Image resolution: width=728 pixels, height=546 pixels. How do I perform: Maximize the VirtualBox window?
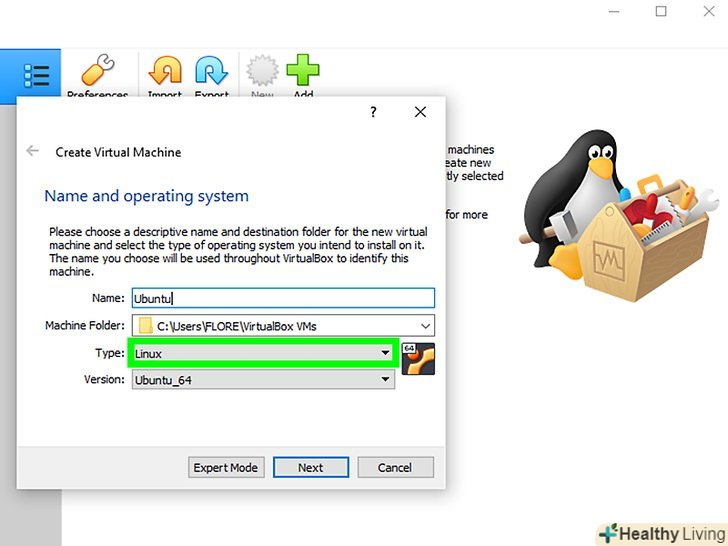pos(661,12)
